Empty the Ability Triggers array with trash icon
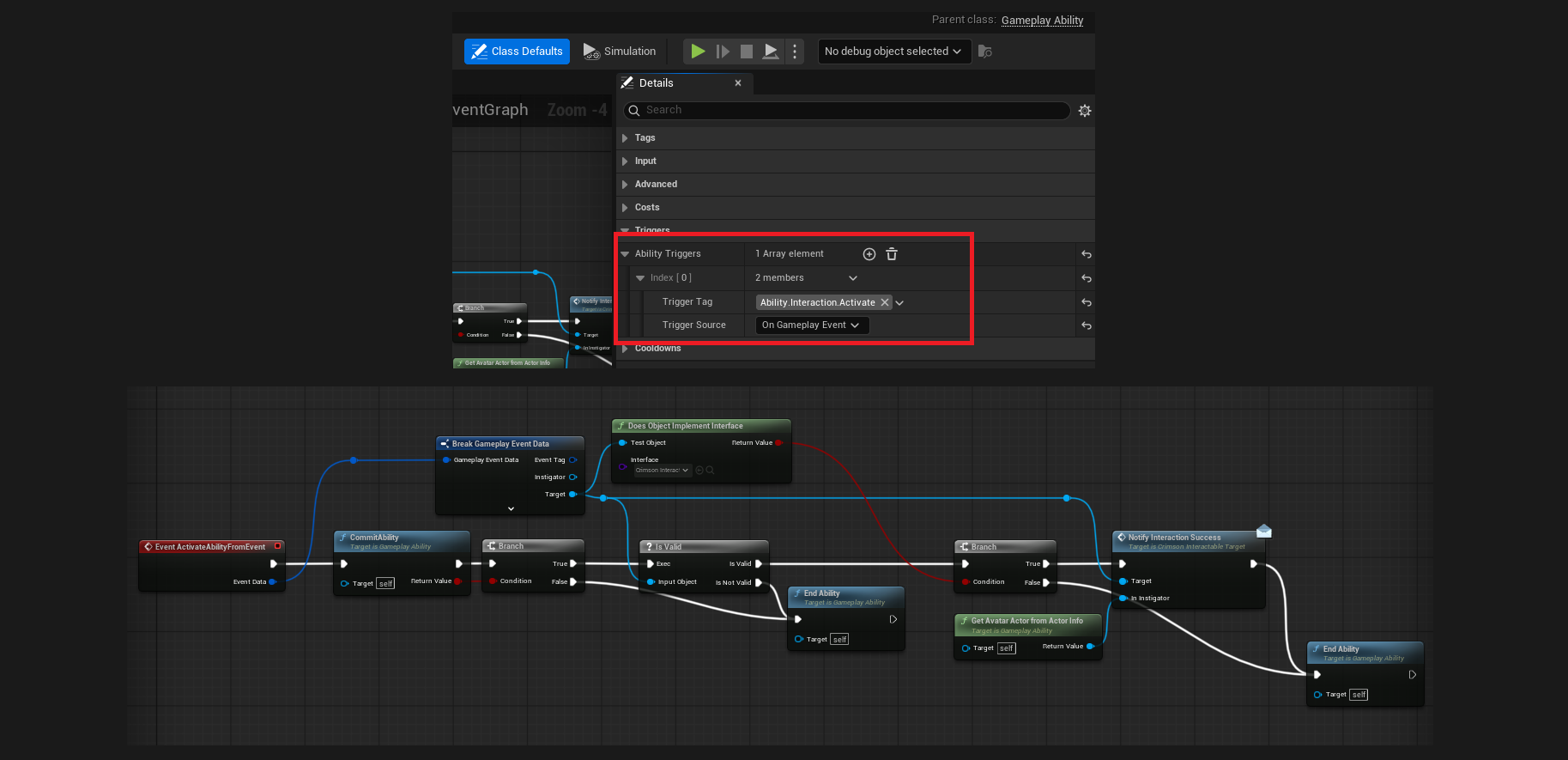Image resolution: width=1568 pixels, height=760 pixels. tap(892, 254)
